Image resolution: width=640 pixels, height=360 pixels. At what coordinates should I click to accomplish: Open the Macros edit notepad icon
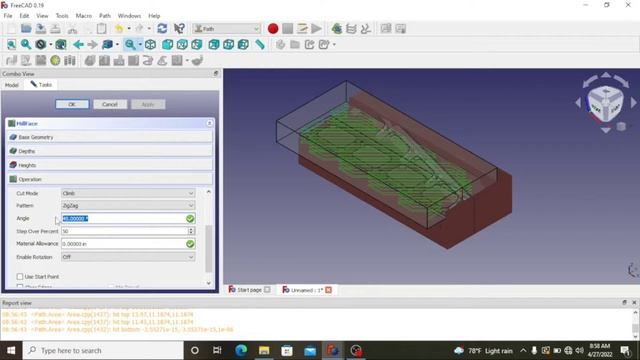(x=302, y=29)
